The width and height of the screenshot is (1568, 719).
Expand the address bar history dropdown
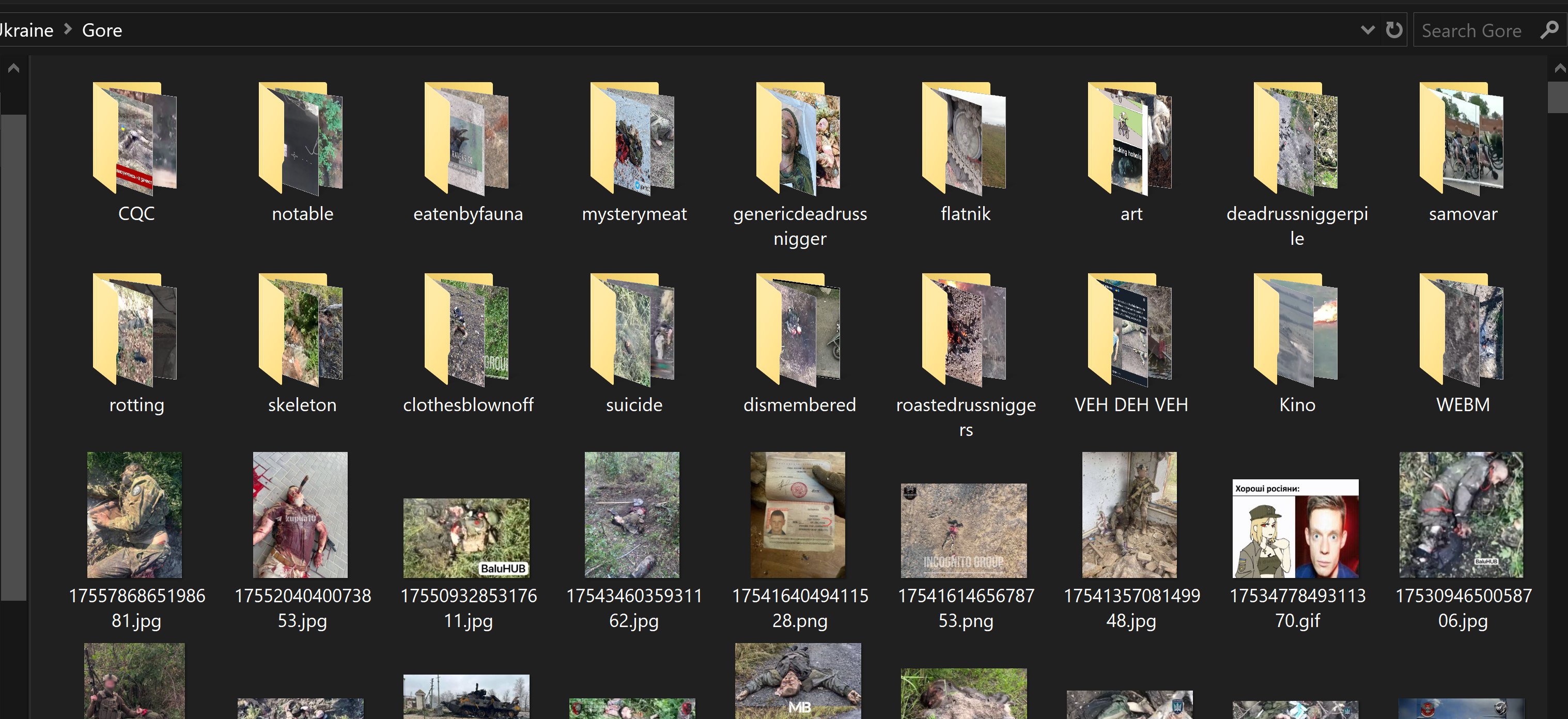(x=1367, y=30)
